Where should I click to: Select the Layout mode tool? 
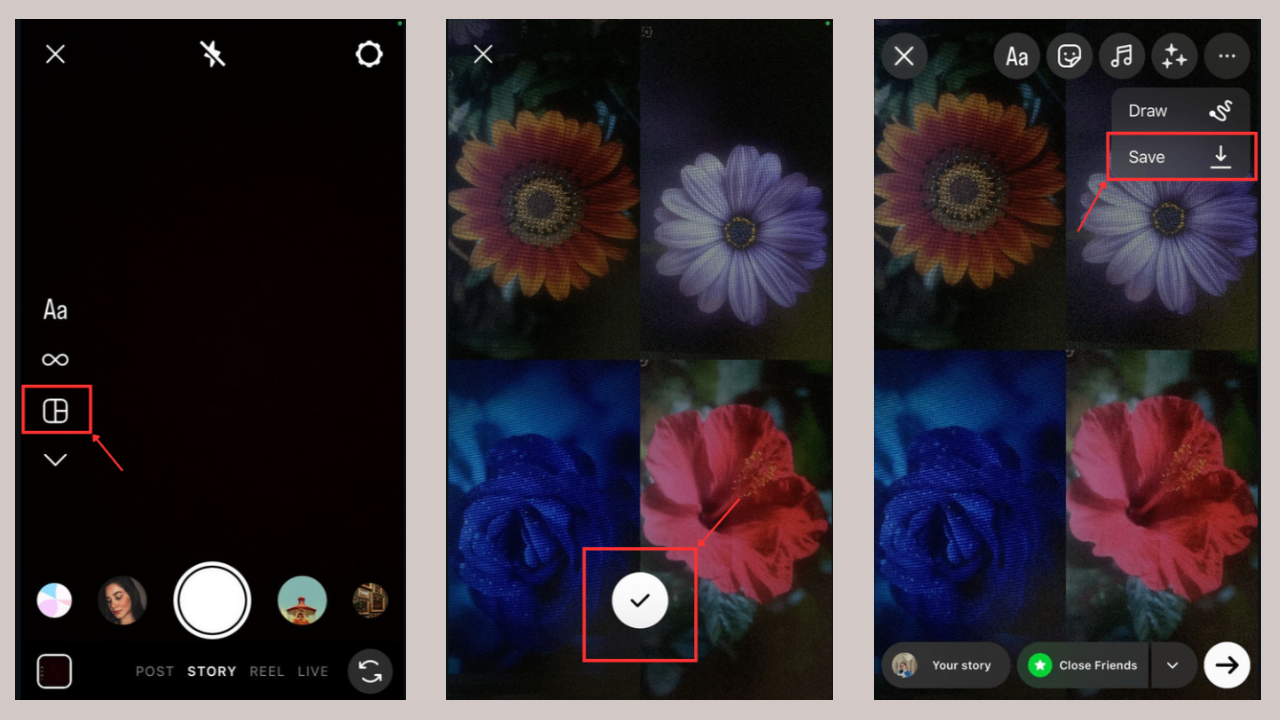55,409
